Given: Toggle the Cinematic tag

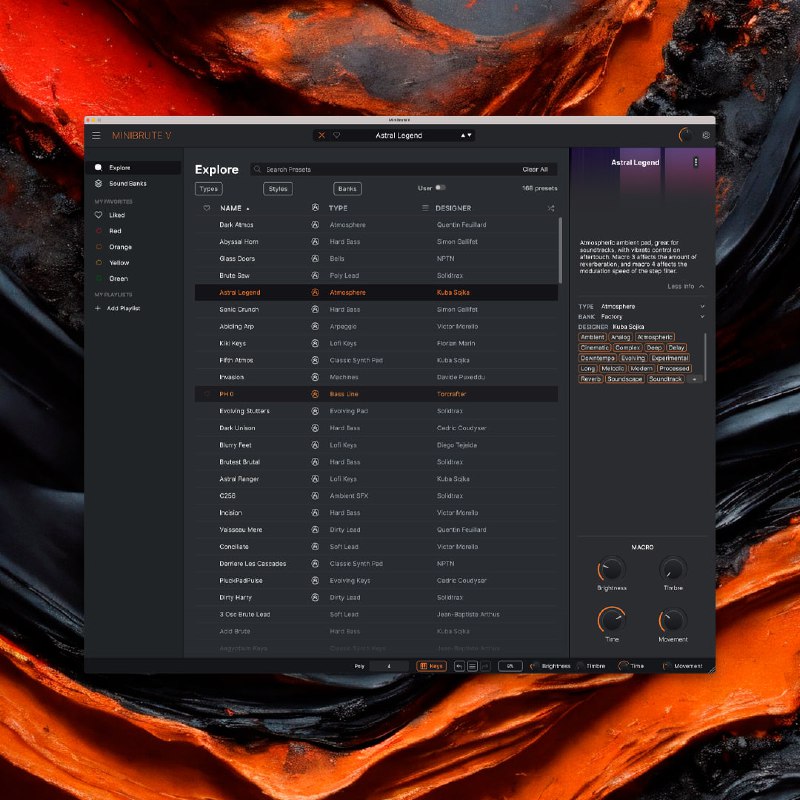Looking at the screenshot, I should pos(594,347).
